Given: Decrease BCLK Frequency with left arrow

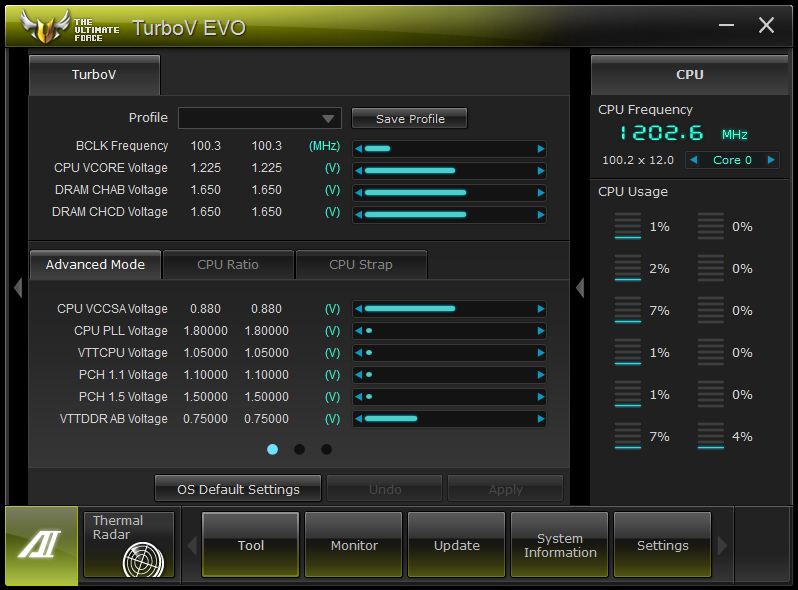Looking at the screenshot, I should [359, 149].
